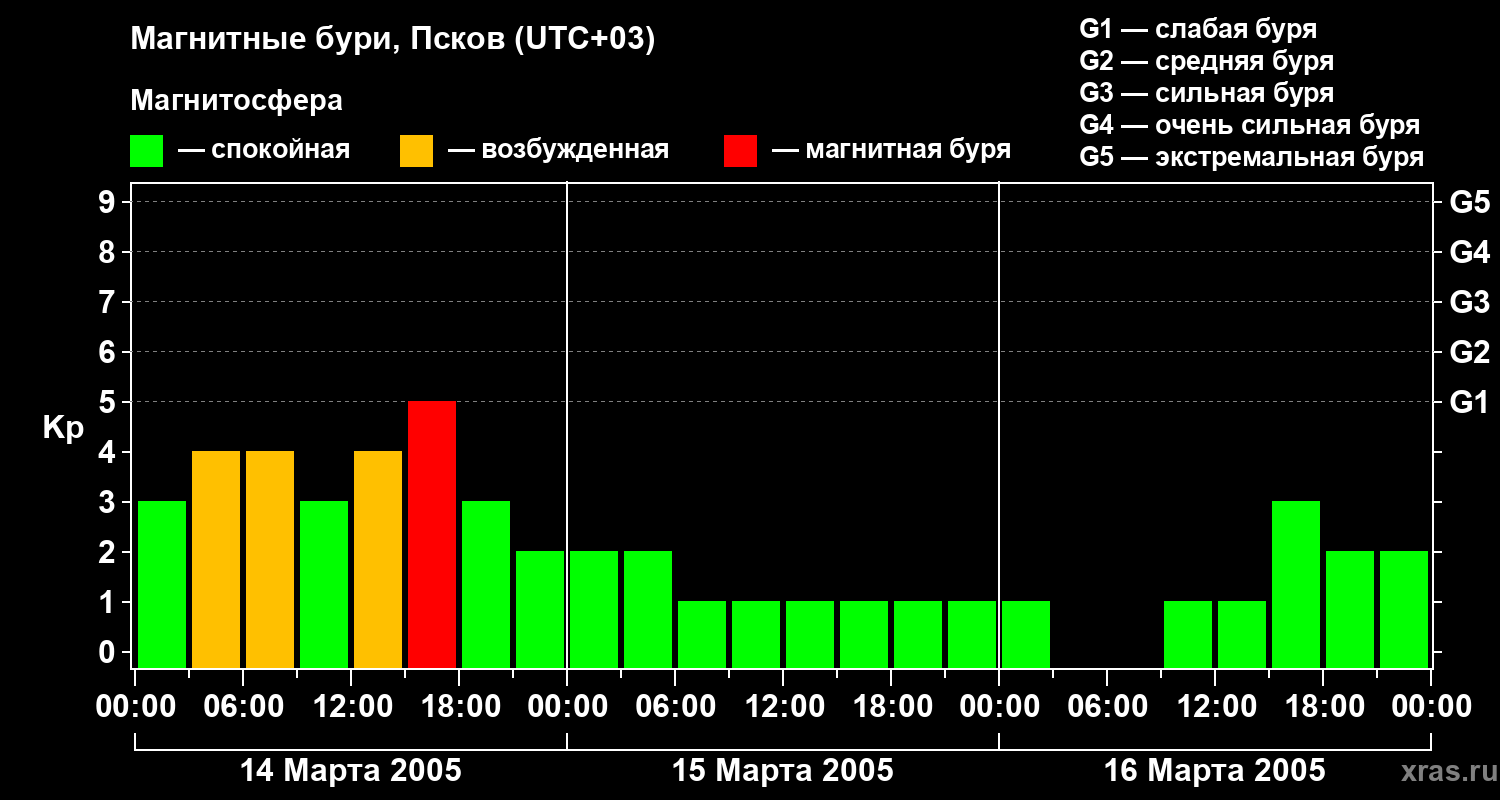Screen dimensions: 1500x800
Task: Click 'G3 — сильная буря' legend line
Action: tap(1206, 93)
